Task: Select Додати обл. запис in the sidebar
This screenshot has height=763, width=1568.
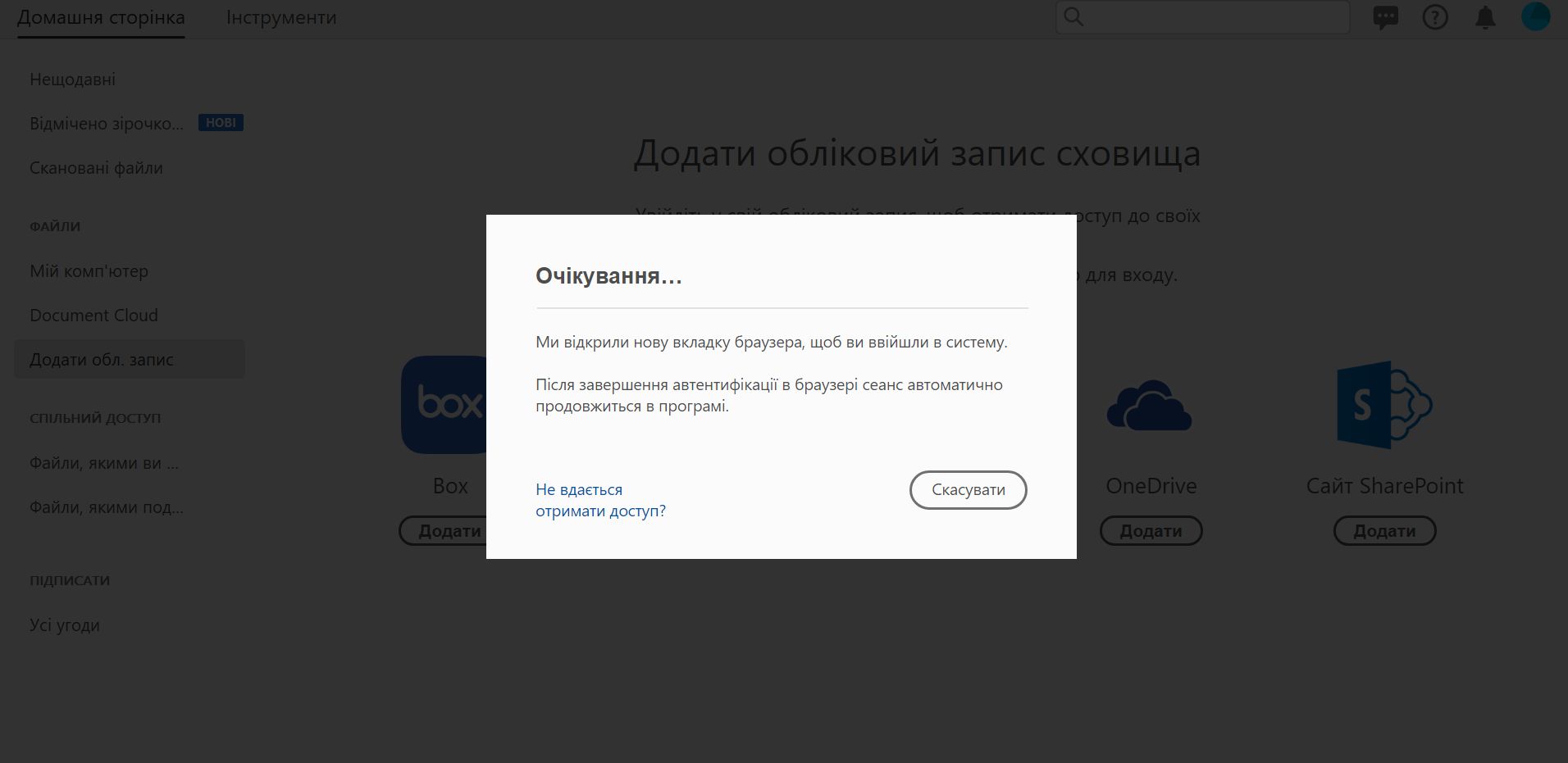Action: tap(130, 360)
